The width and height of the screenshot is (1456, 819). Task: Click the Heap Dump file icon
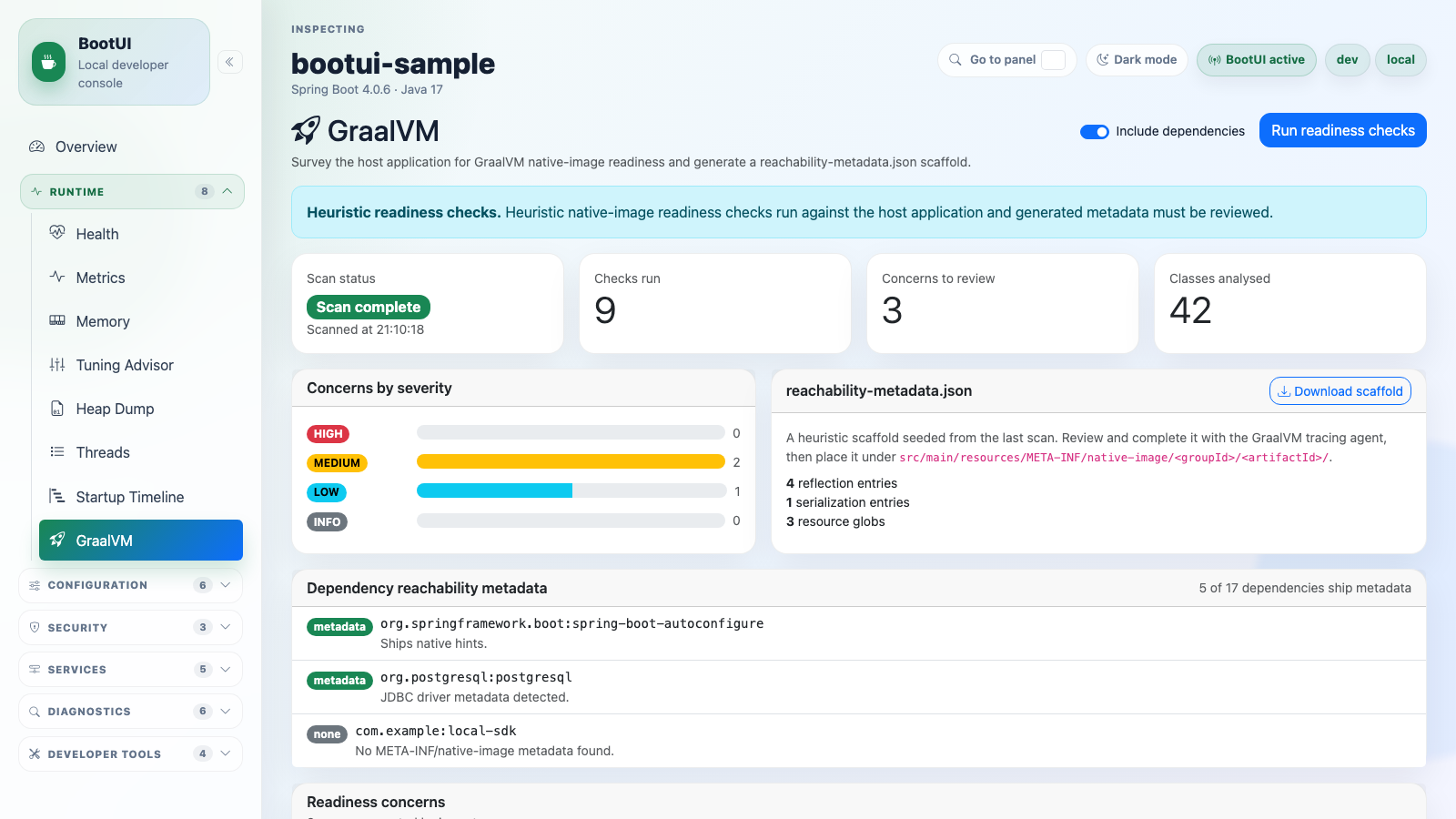(57, 408)
